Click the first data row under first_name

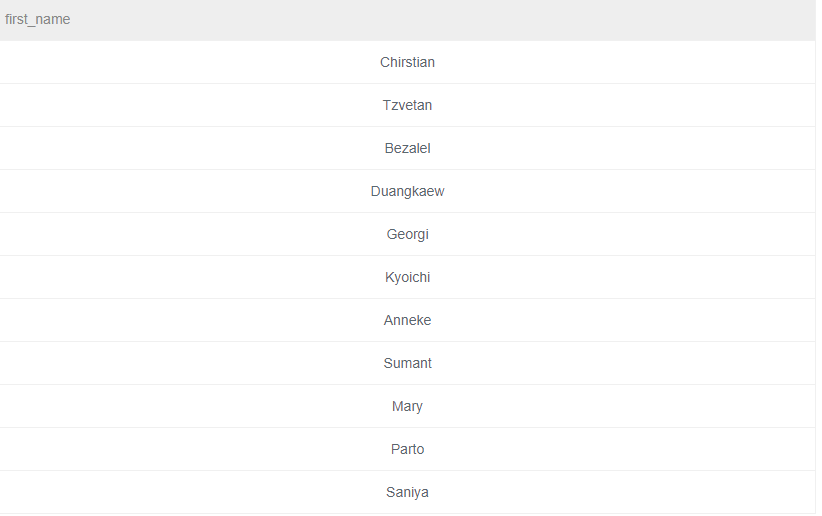pyautogui.click(x=407, y=62)
